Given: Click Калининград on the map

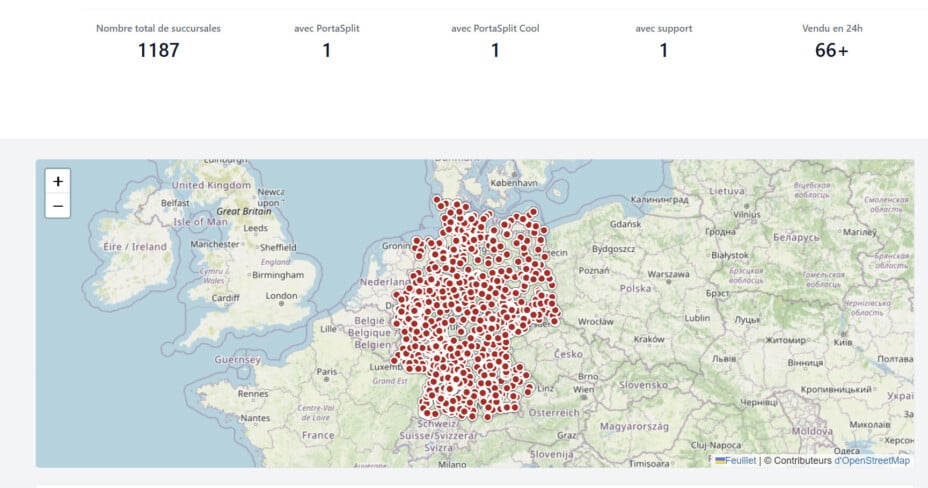Looking at the screenshot, I should click(x=659, y=199).
